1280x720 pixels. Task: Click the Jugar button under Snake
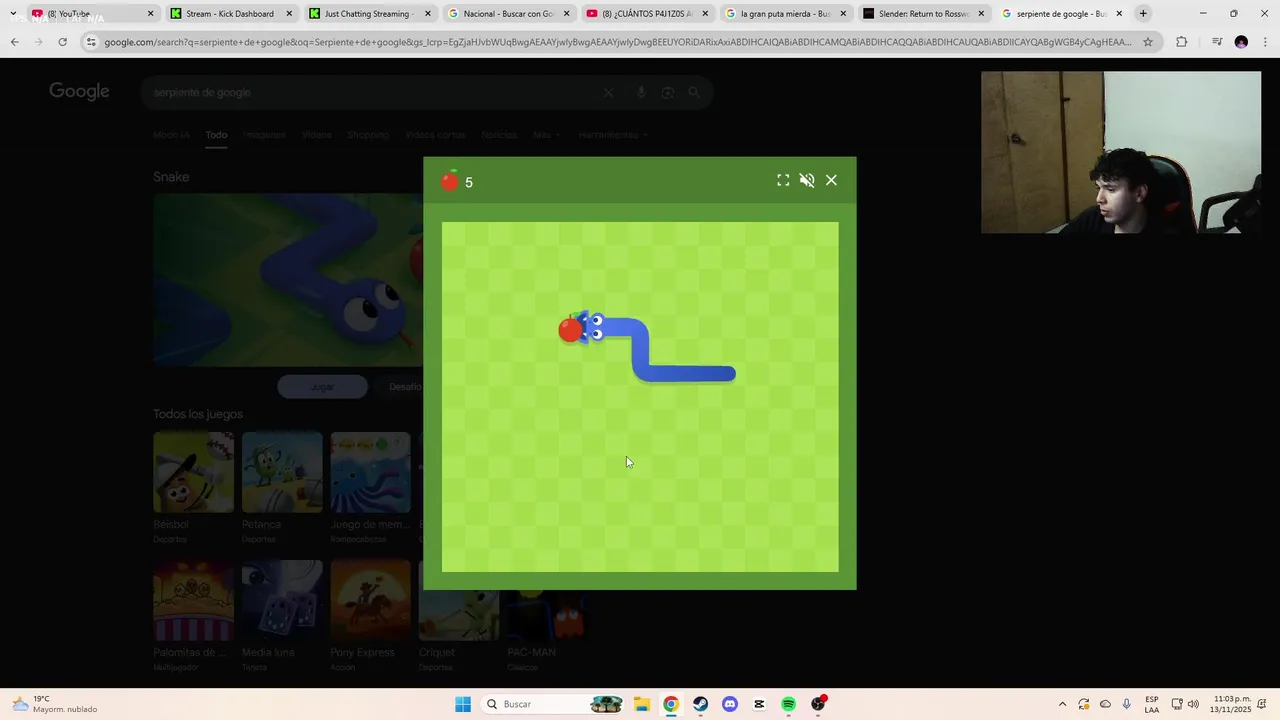[322, 387]
